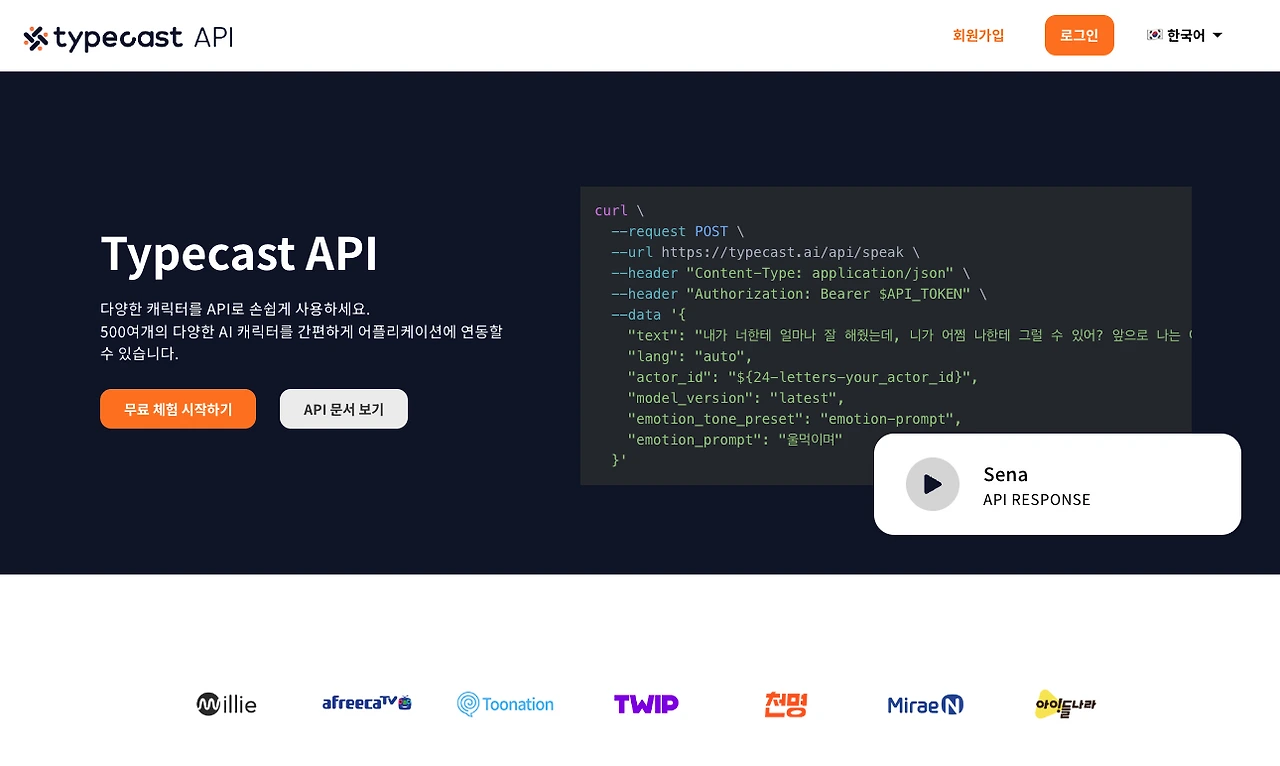Image resolution: width=1280 pixels, height=766 pixels.
Task: Click the 아이들나라 partner logo
Action: pyautogui.click(x=1066, y=704)
